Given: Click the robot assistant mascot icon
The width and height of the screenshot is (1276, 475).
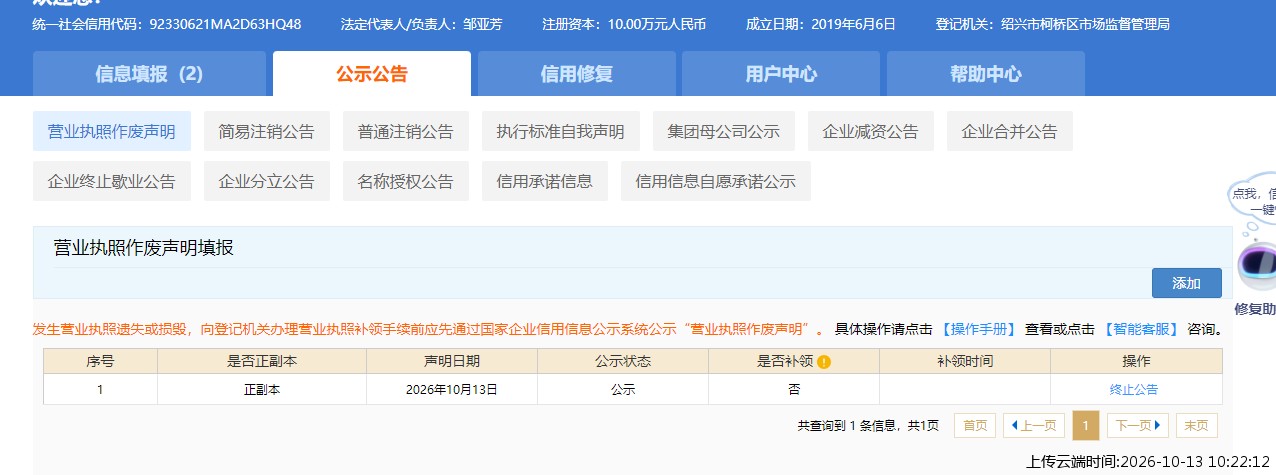Looking at the screenshot, I should click(x=1256, y=265).
